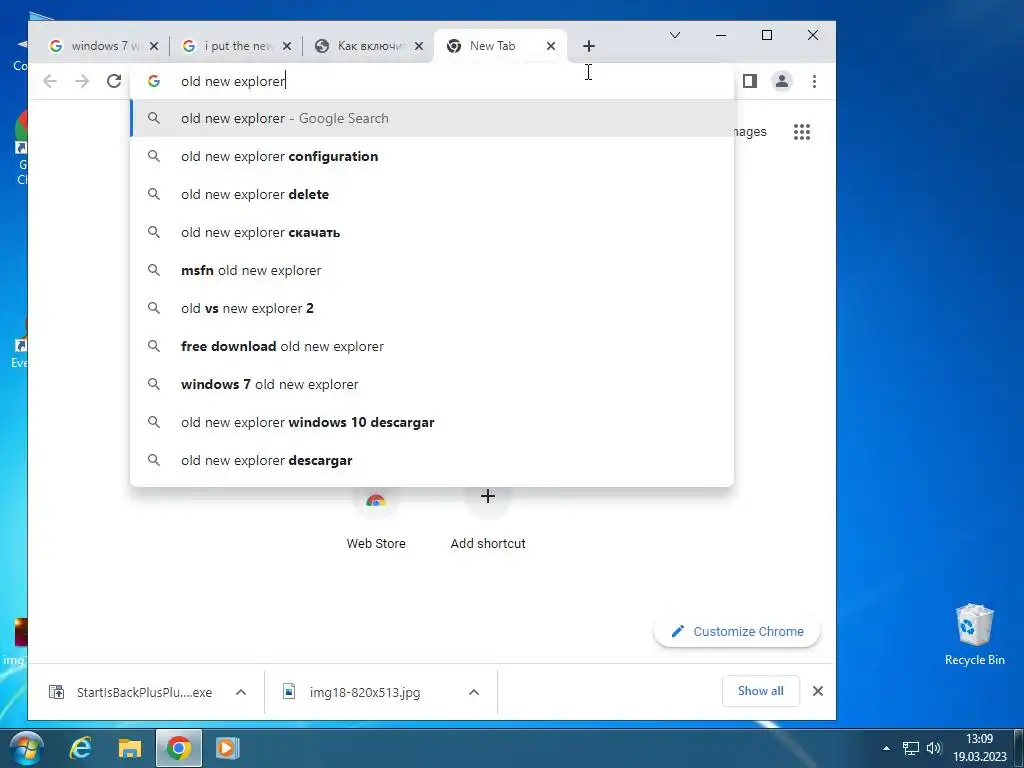Viewport: 1024px width, 768px height.
Task: Open the volume tray icon
Action: coord(934,748)
